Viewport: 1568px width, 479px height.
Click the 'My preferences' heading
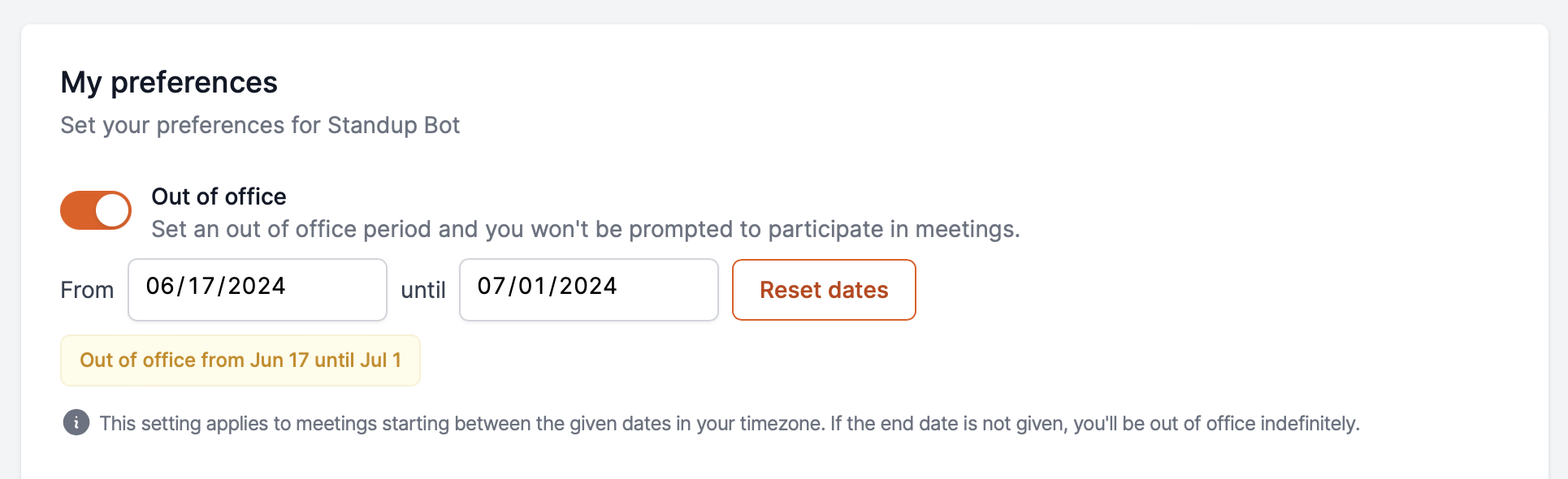168,81
